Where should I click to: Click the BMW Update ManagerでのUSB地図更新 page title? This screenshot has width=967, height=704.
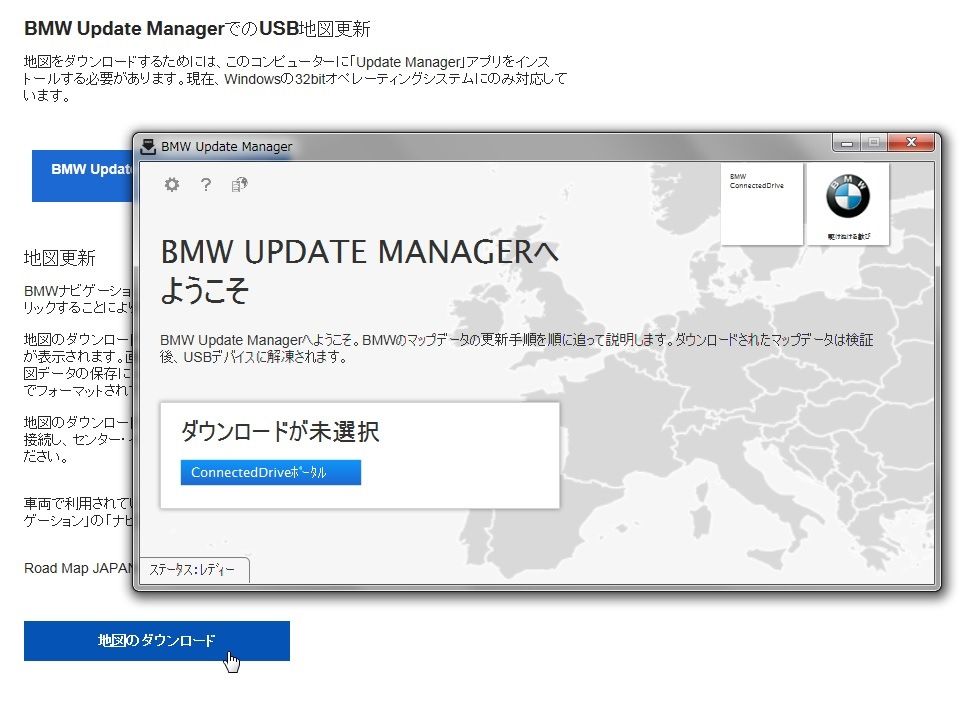[197, 29]
